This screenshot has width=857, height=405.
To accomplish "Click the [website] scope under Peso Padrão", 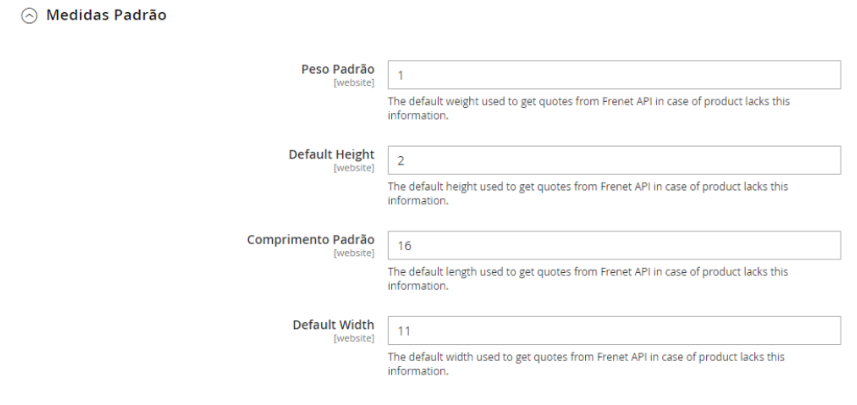I will (x=354, y=82).
